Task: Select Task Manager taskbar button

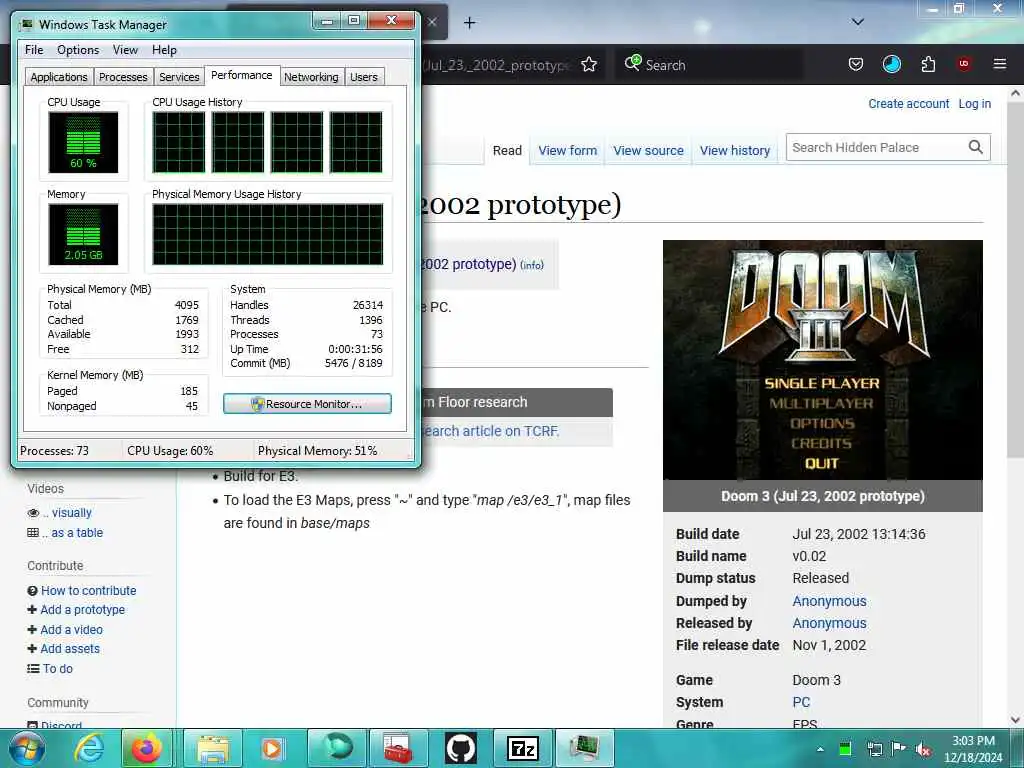Action: [x=584, y=748]
